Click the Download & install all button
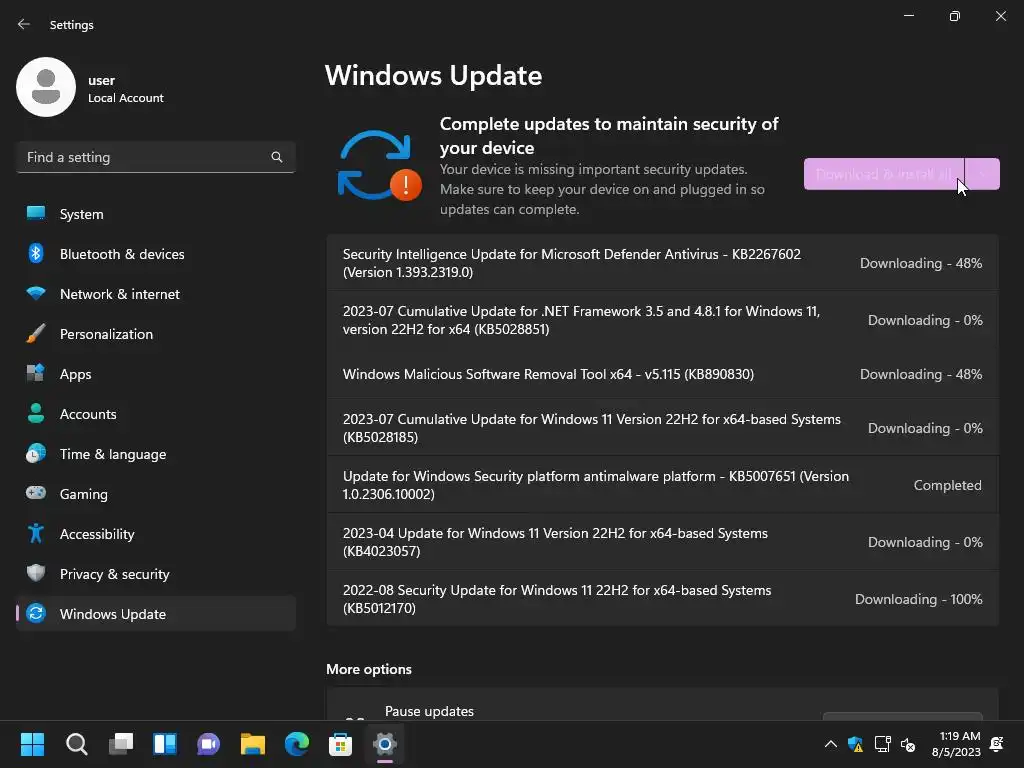The height and width of the screenshot is (768, 1024). 884,174
